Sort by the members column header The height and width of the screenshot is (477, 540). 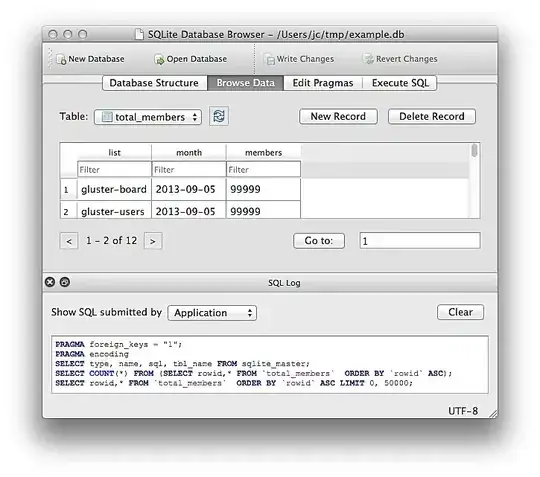click(x=263, y=152)
